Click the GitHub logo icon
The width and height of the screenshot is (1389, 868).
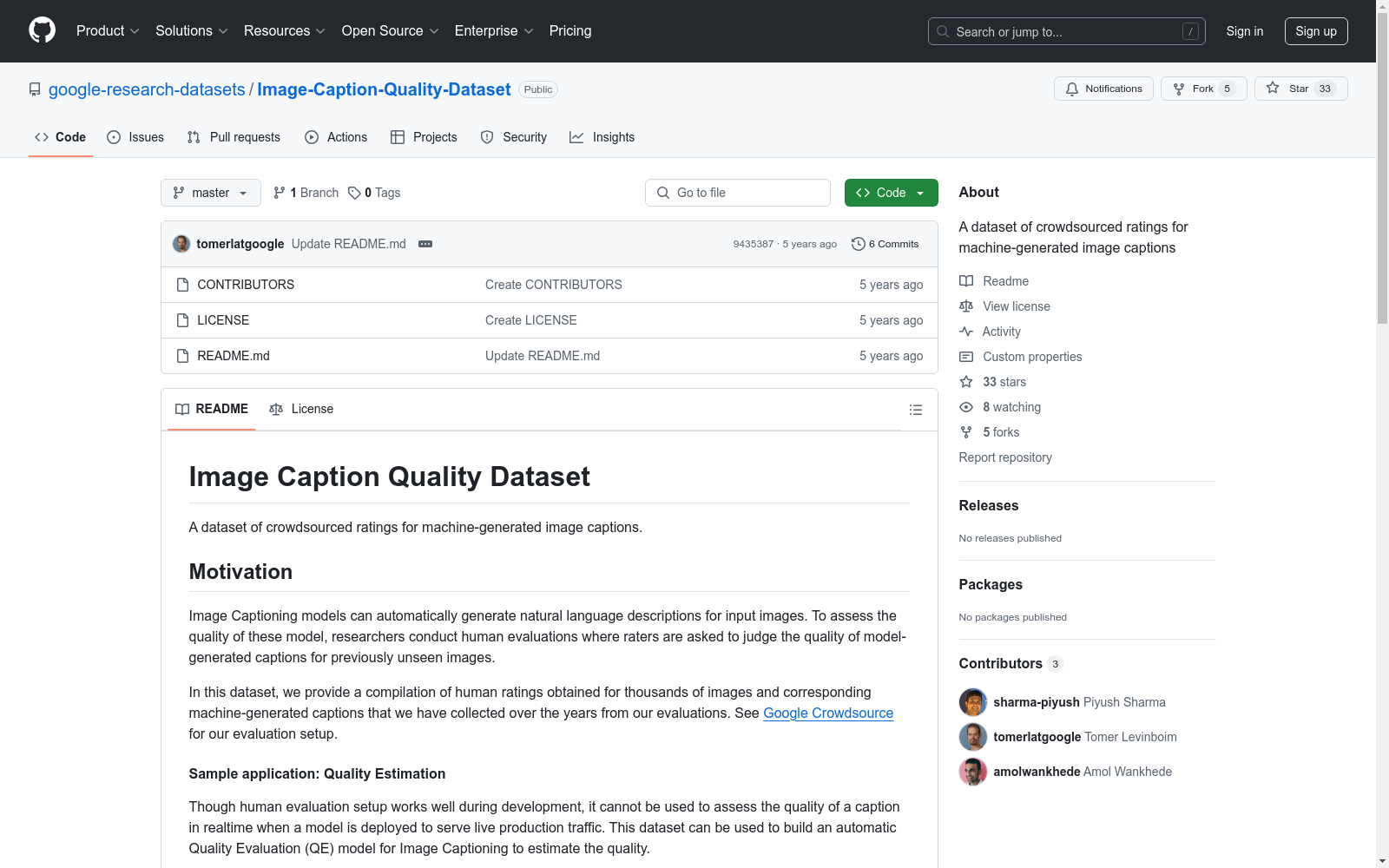(x=42, y=30)
